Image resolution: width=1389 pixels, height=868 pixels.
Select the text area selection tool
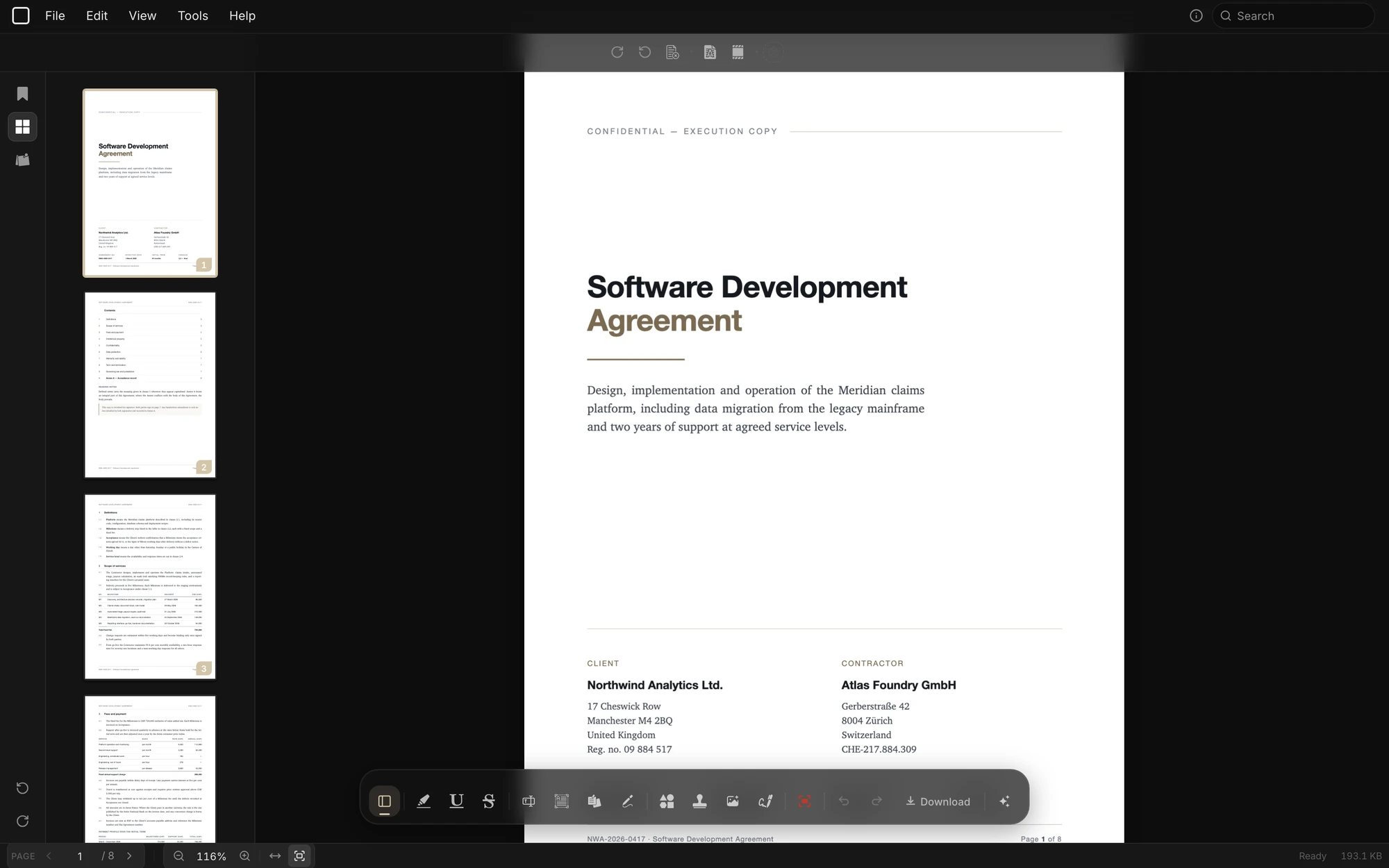(x=561, y=801)
